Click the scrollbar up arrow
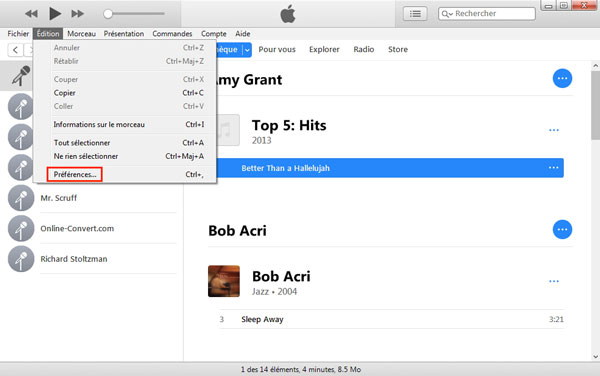This screenshot has width=600, height=376. click(595, 65)
